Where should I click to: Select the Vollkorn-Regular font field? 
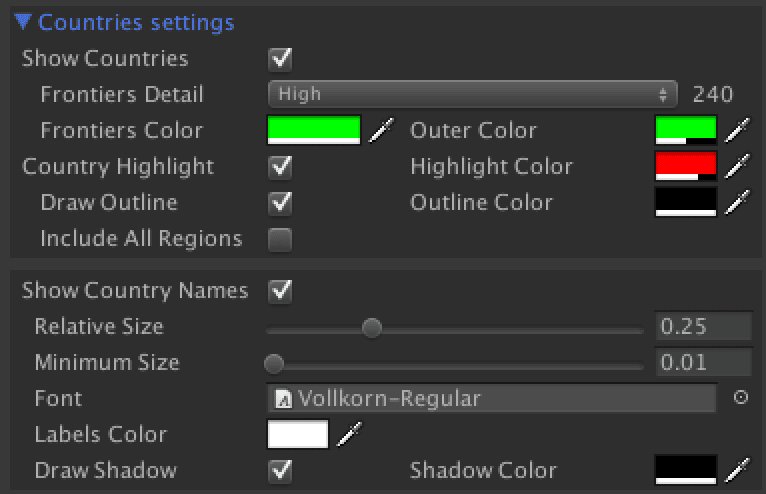pos(492,398)
